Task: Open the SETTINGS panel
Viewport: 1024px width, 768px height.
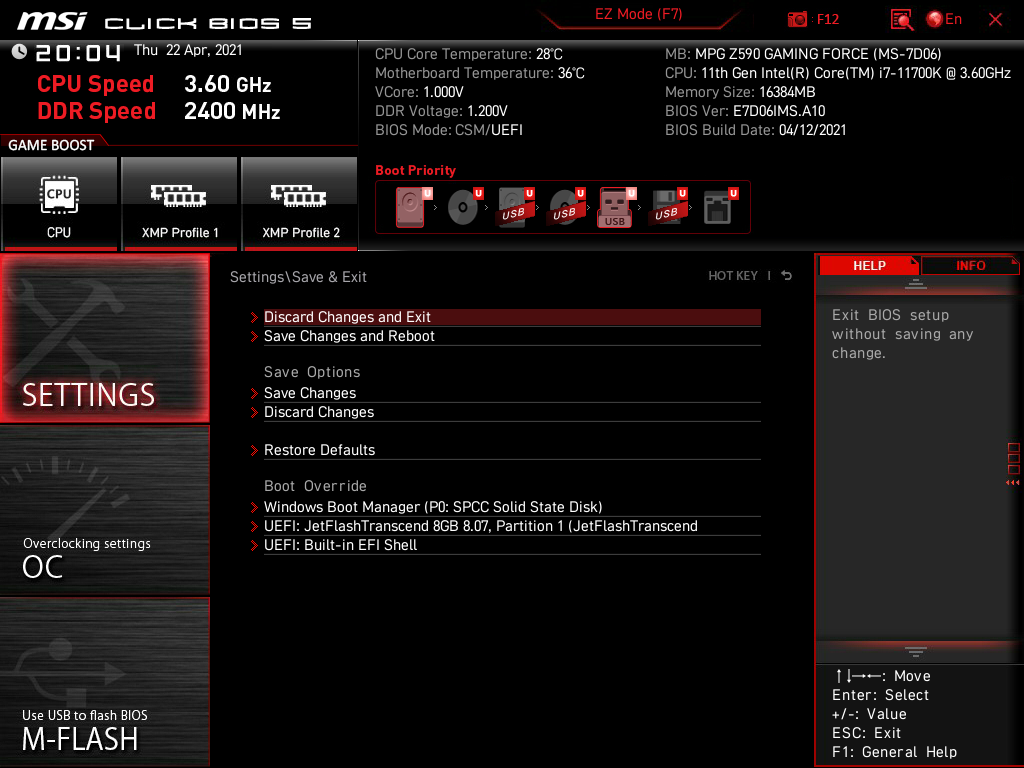Action: click(104, 338)
